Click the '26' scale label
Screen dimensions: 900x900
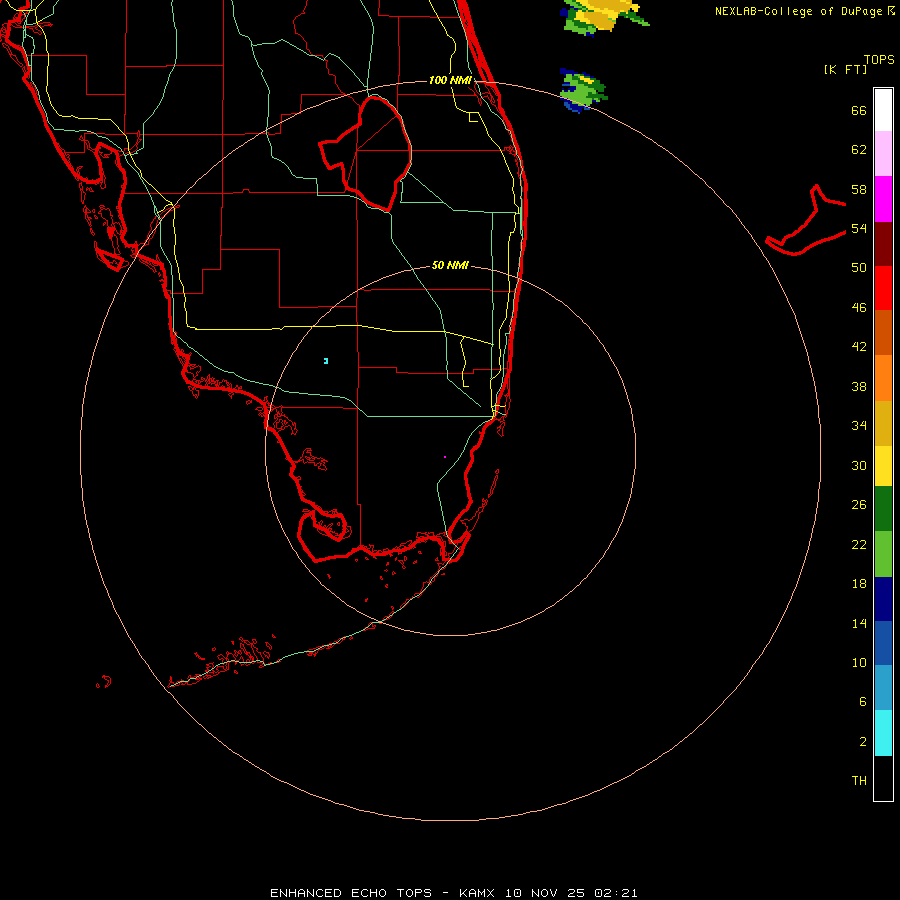tap(859, 505)
